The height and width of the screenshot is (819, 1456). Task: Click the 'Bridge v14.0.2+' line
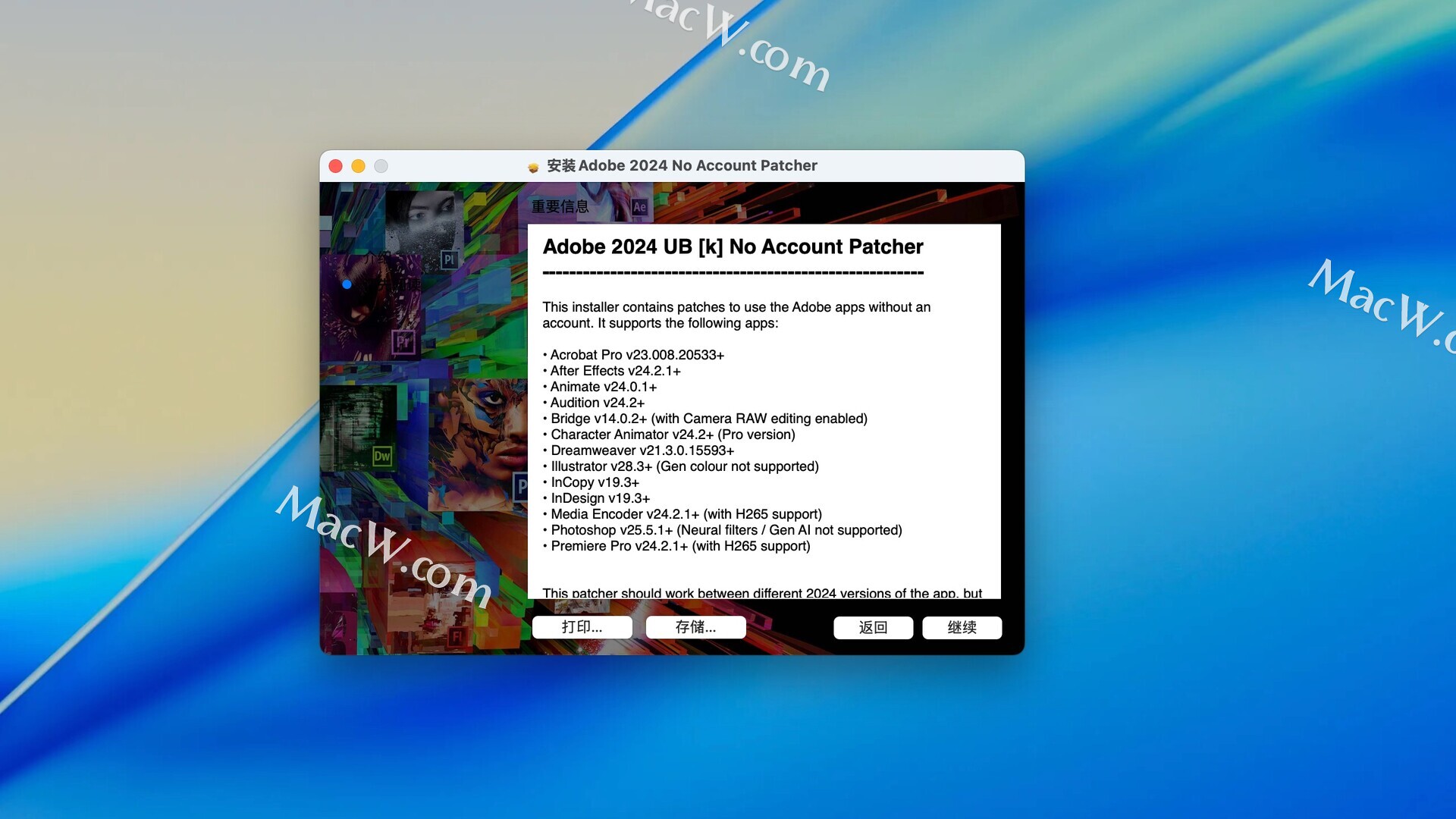pos(704,419)
